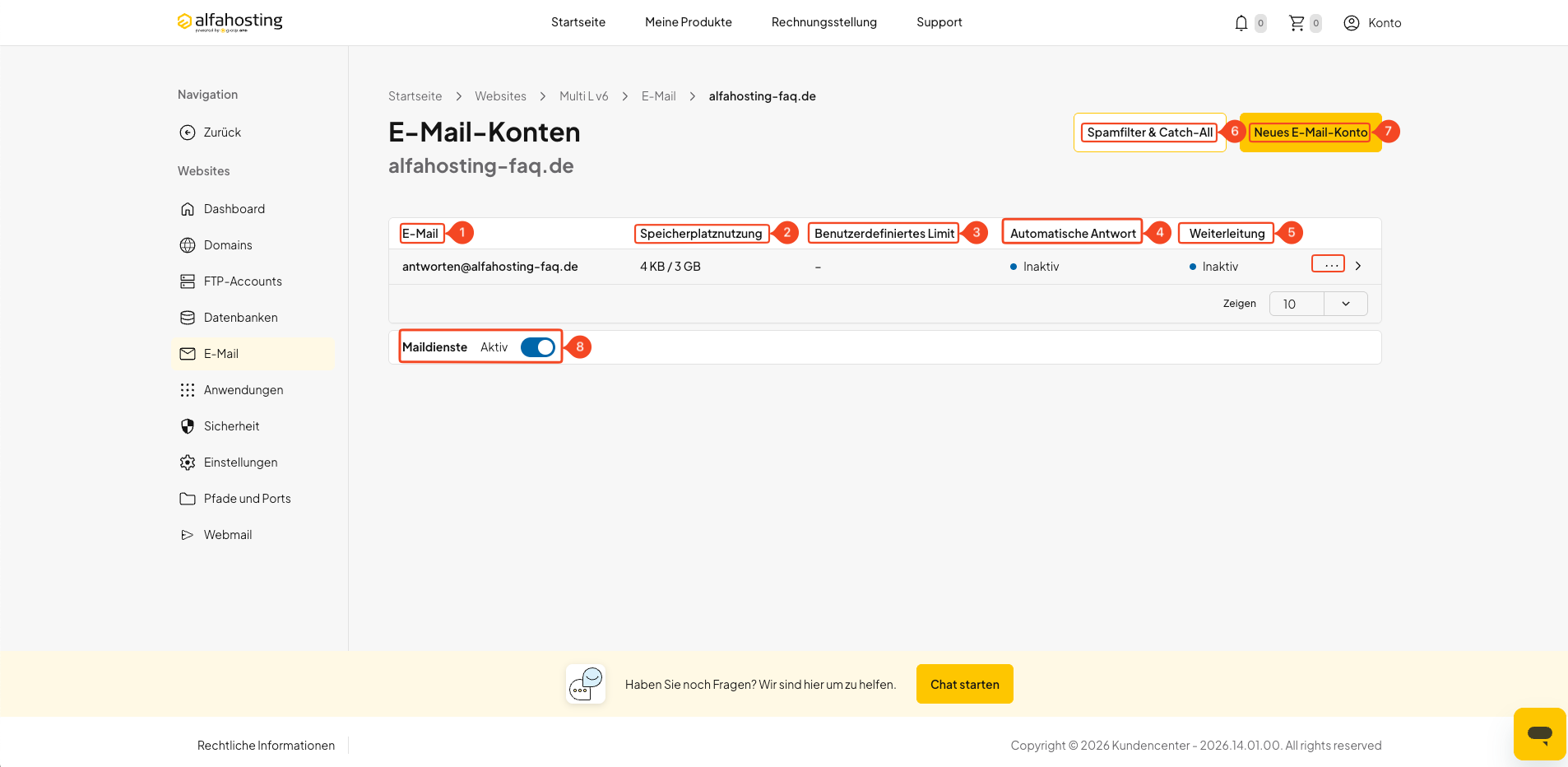
Task: Toggle the Maildienste Aktiv switch
Action: pyautogui.click(x=538, y=347)
